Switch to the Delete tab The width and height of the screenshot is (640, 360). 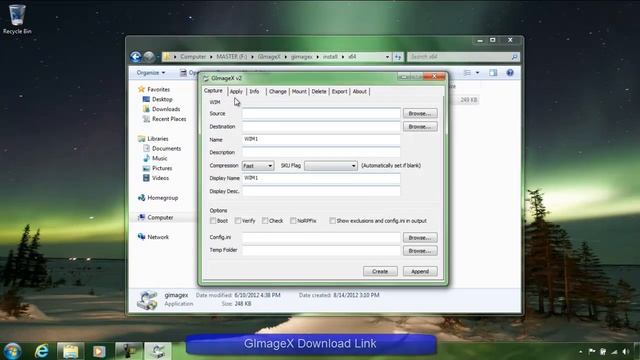(x=319, y=91)
